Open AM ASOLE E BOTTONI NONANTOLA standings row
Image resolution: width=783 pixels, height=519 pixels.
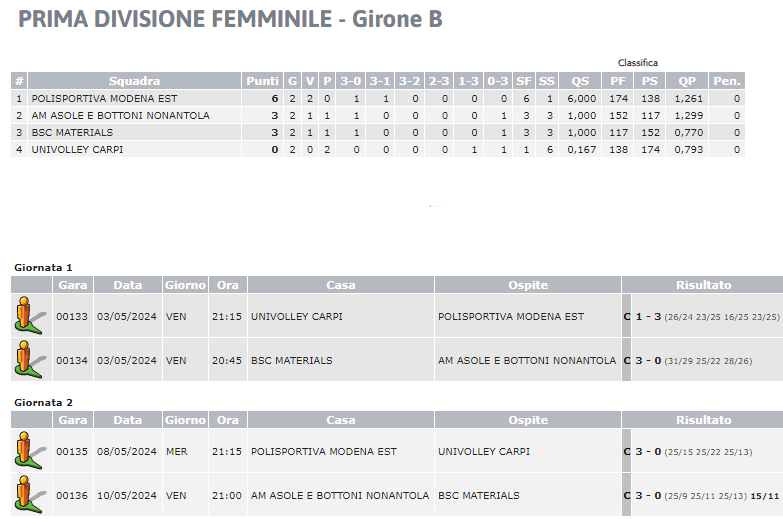(x=378, y=115)
